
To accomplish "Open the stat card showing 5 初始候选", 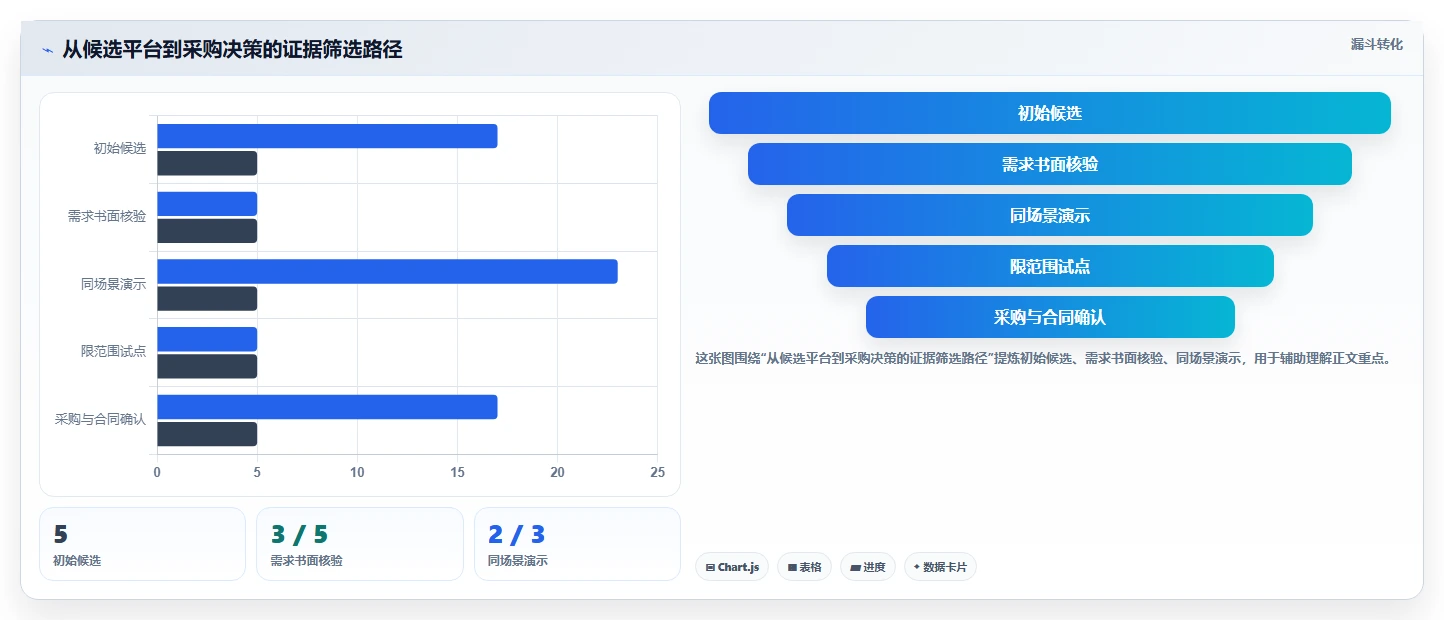I will 142,544.
